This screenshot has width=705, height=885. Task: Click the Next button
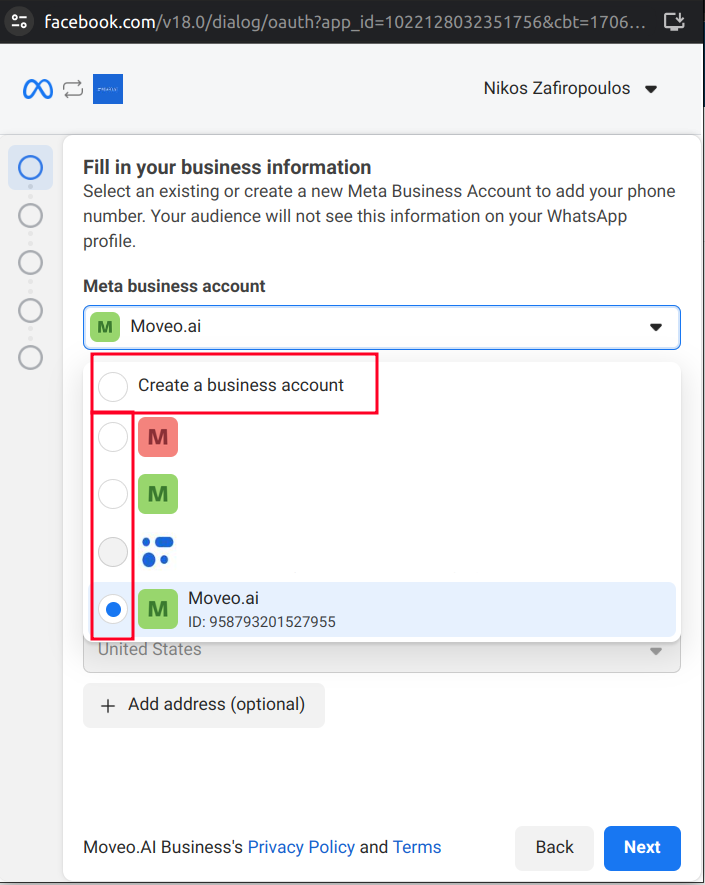pyautogui.click(x=642, y=847)
